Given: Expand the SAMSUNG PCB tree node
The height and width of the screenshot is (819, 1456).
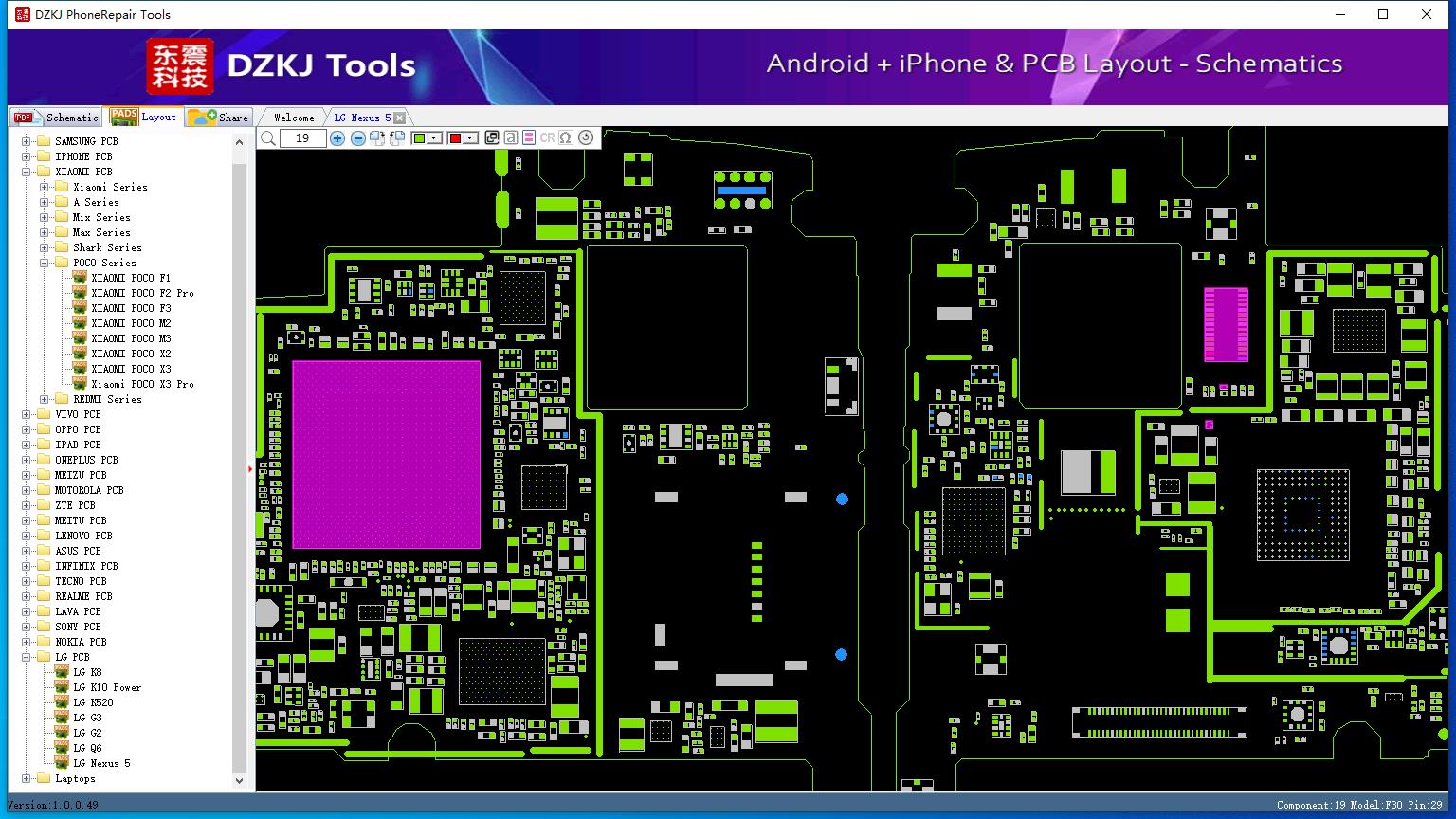Looking at the screenshot, I should (x=27, y=141).
